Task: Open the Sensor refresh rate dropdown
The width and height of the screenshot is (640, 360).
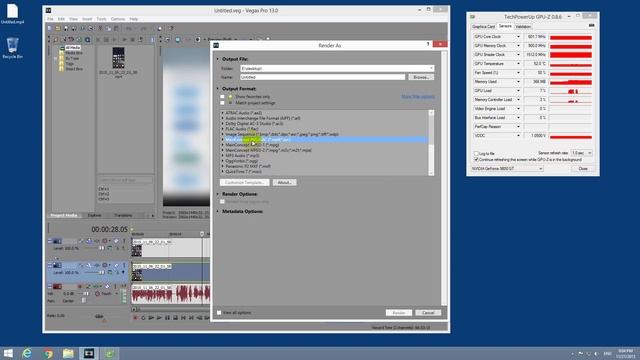Action: click(581, 153)
